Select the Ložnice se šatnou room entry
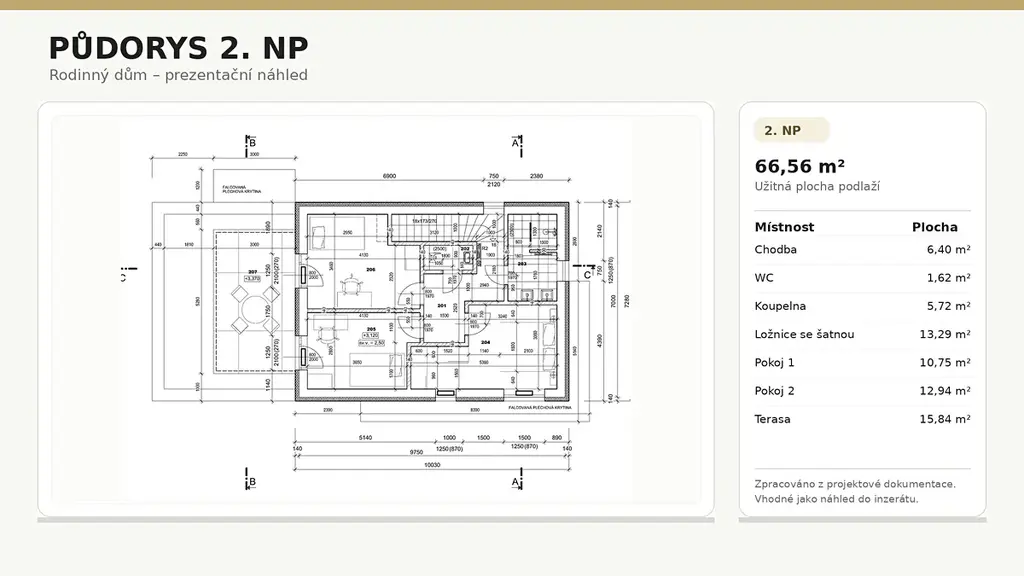Viewport: 1024px width, 576px height. (x=862, y=334)
